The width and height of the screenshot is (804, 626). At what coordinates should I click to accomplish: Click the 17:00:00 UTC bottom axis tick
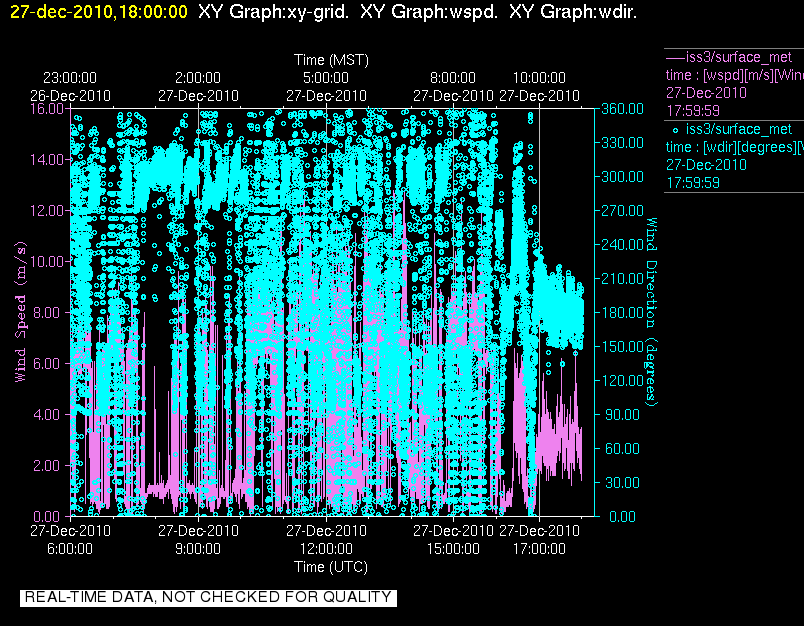[539, 549]
